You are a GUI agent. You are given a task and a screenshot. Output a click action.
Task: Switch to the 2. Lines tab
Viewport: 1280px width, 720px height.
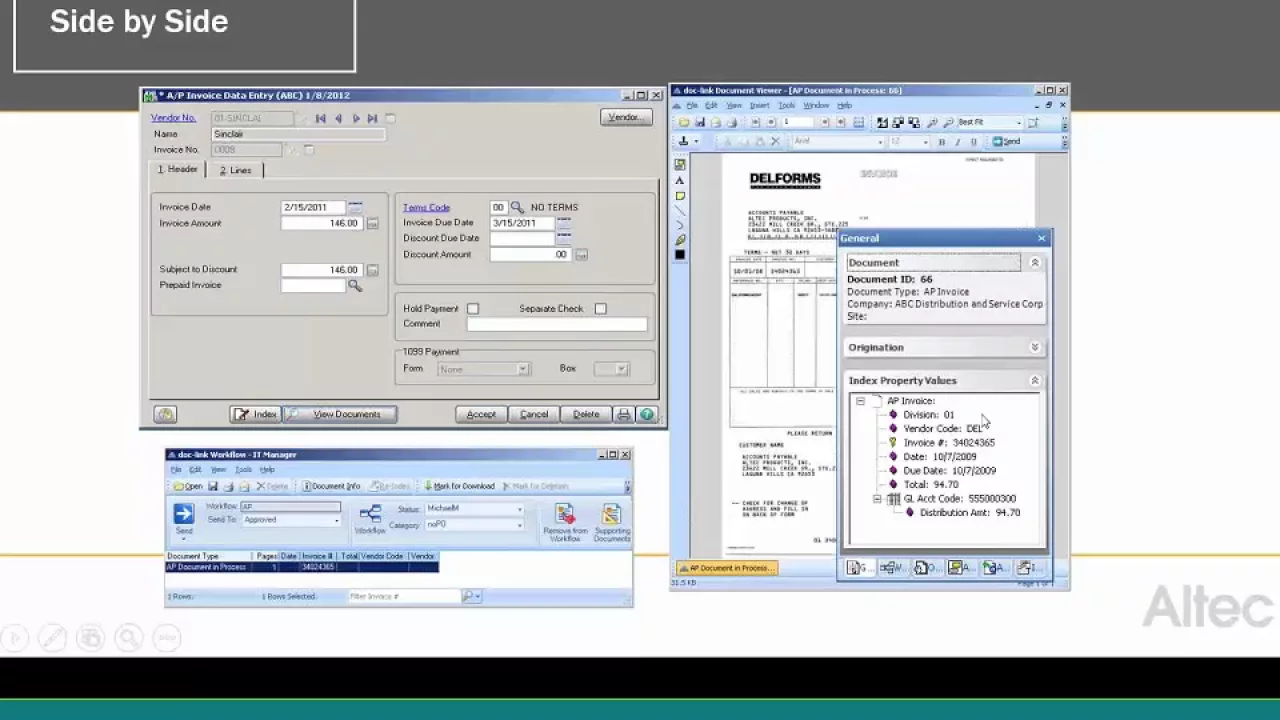[x=236, y=170]
